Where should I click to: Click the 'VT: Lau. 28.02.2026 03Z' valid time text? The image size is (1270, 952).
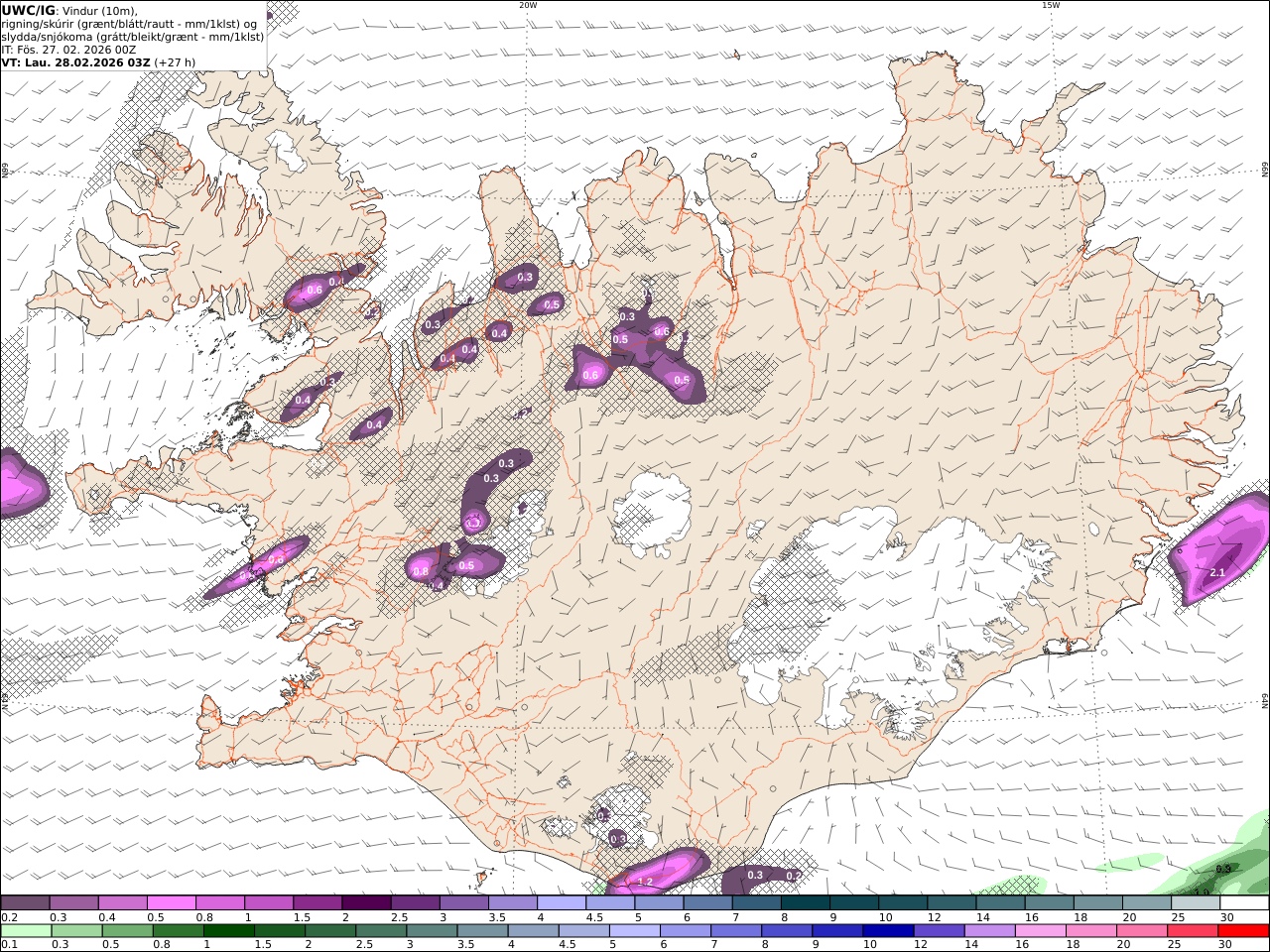pos(76,62)
